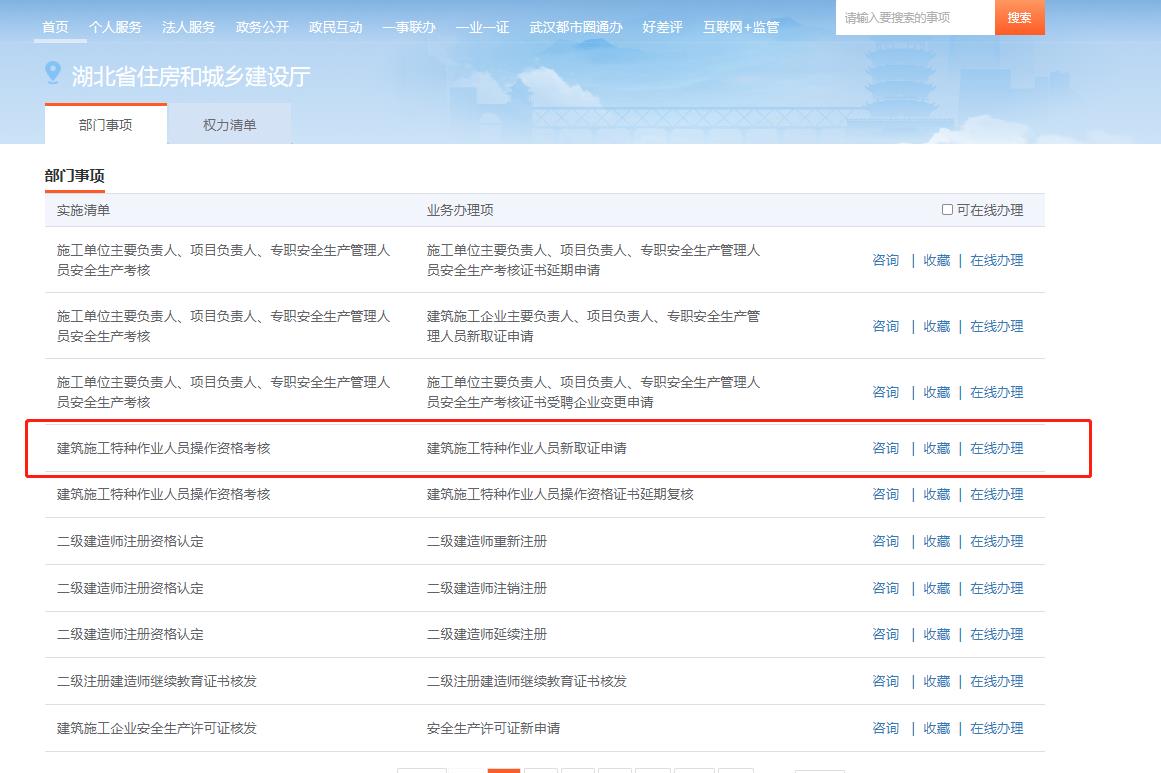Open the 个人服务 nav item
The height and width of the screenshot is (773, 1161).
point(116,27)
